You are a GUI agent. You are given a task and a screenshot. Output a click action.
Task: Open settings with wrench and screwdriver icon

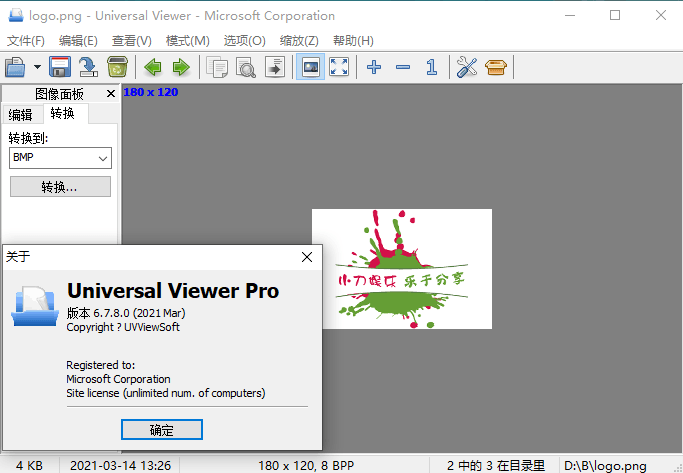[x=467, y=67]
